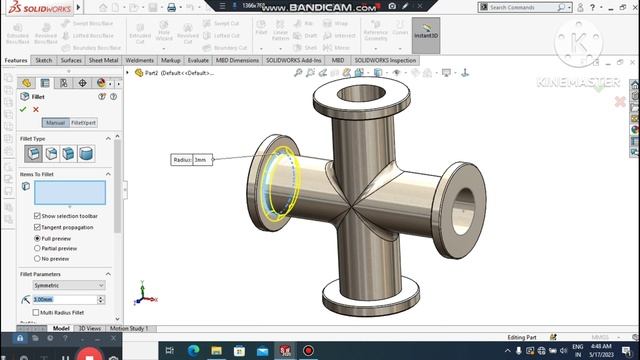Image resolution: width=640 pixels, height=360 pixels.
Task: Toggle Tangent propagation checkbox
Action: pos(37,227)
